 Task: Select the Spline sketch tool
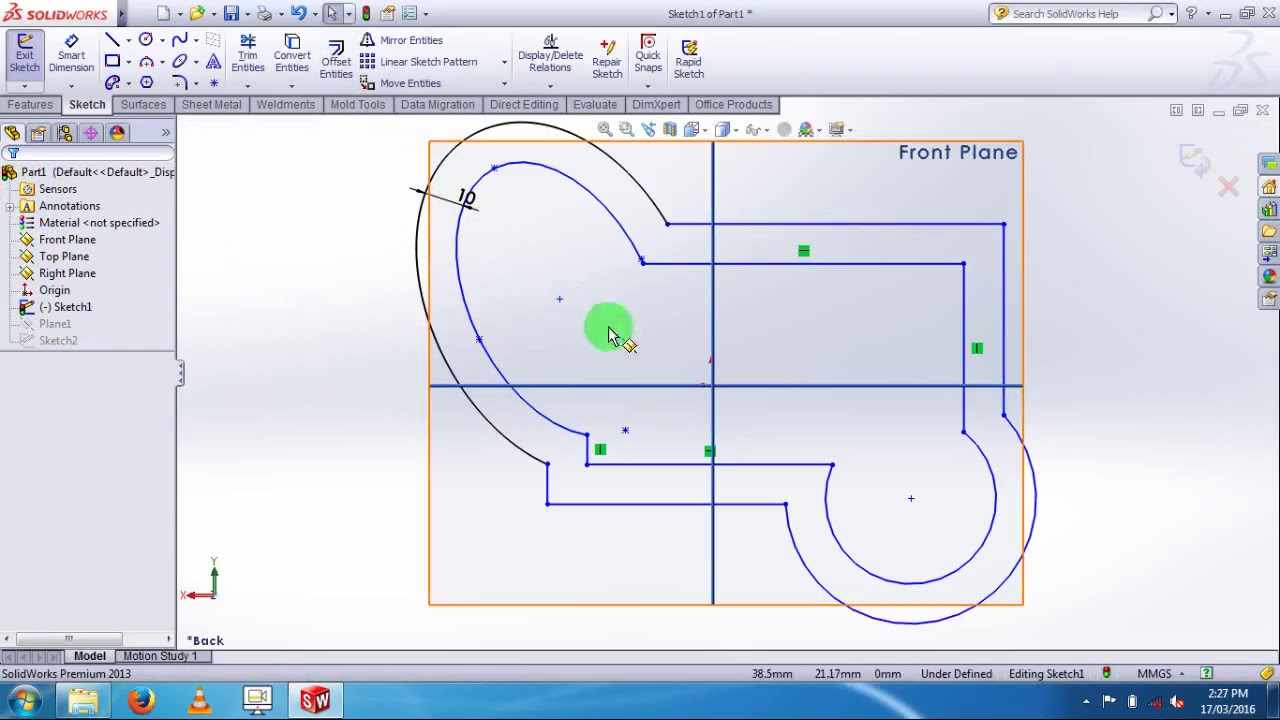tap(180, 40)
